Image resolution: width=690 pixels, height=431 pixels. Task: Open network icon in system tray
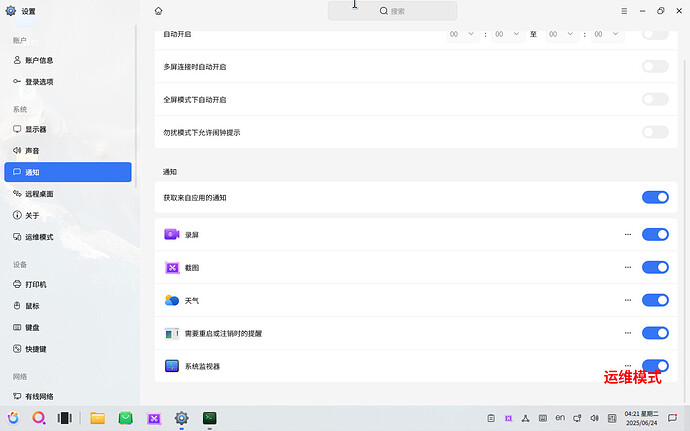click(x=525, y=418)
